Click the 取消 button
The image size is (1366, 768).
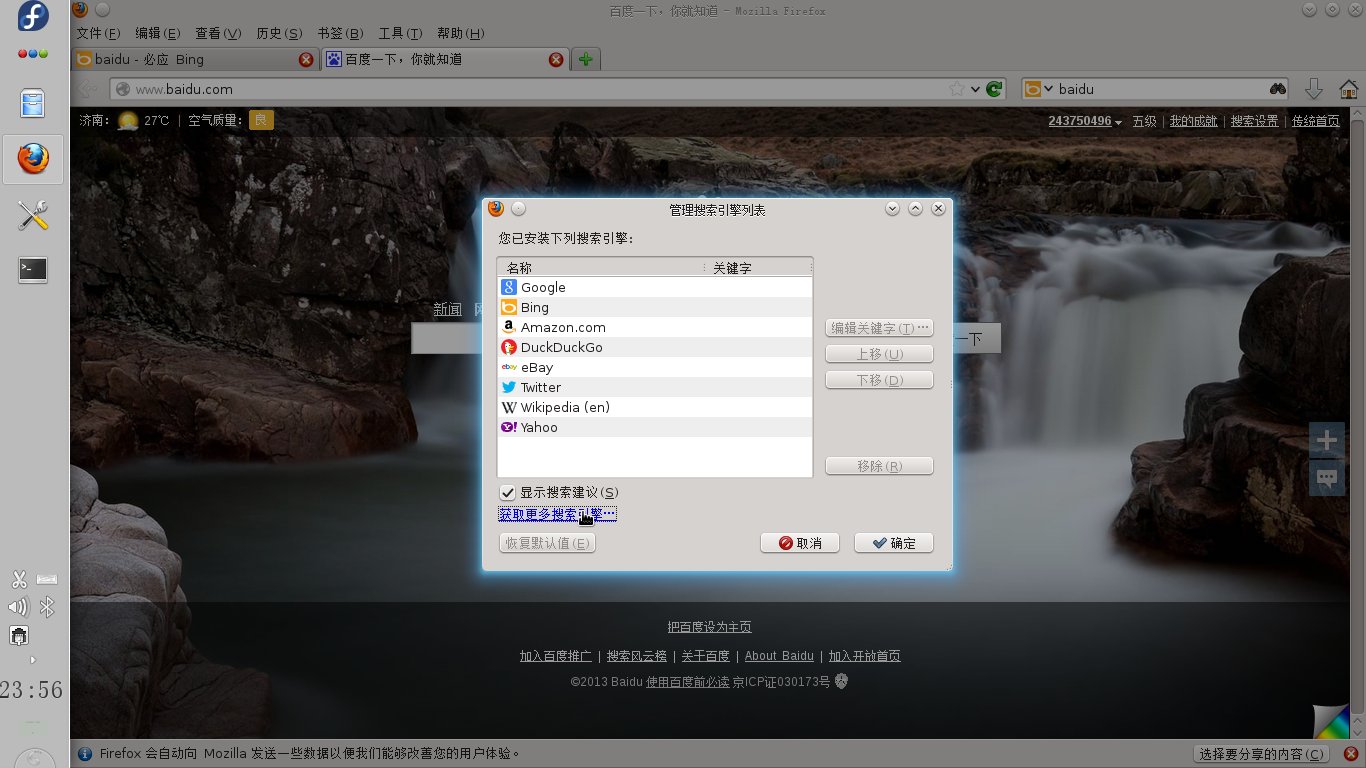click(x=800, y=543)
